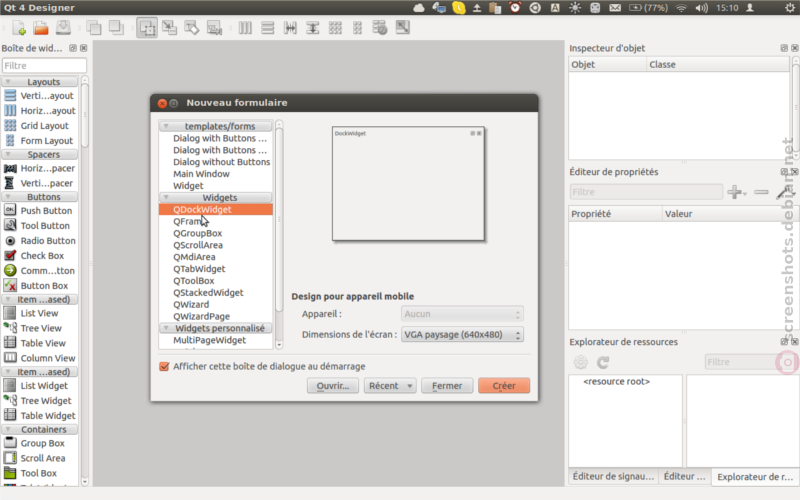Select the Edit Buddies mode icon
The image size is (800, 500).
[192, 28]
